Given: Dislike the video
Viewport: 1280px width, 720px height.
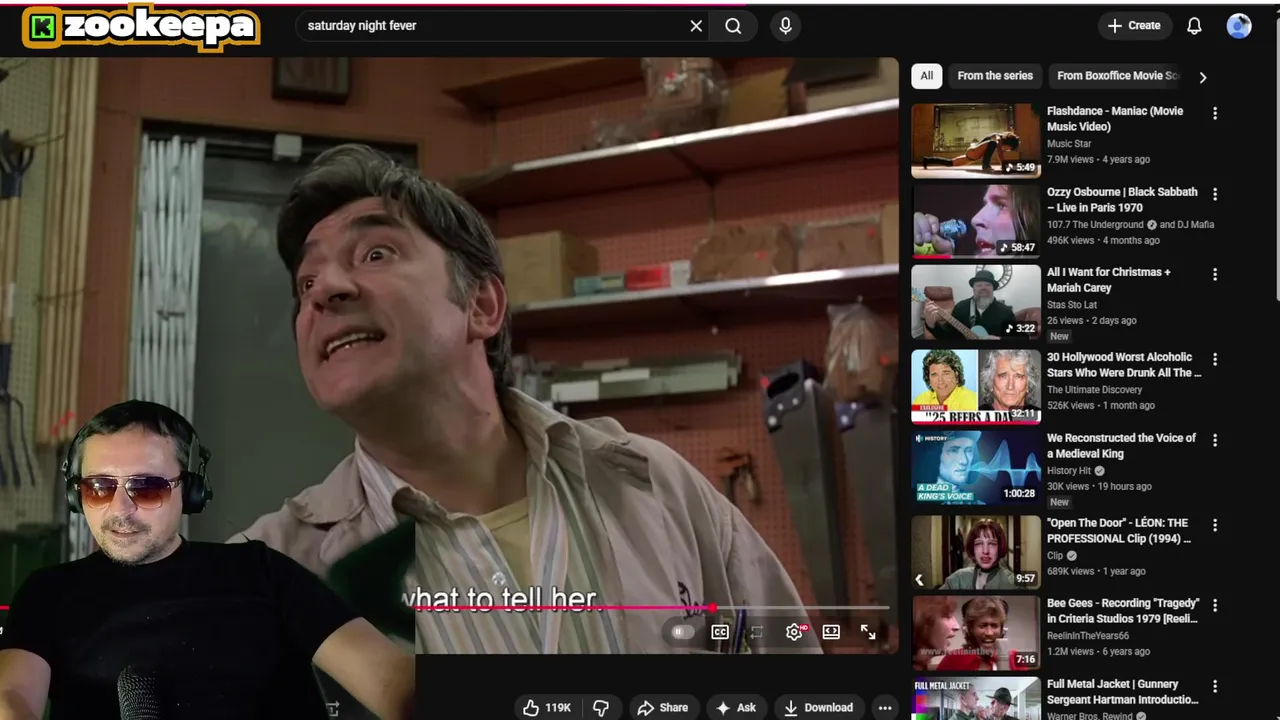Looking at the screenshot, I should coord(601,707).
